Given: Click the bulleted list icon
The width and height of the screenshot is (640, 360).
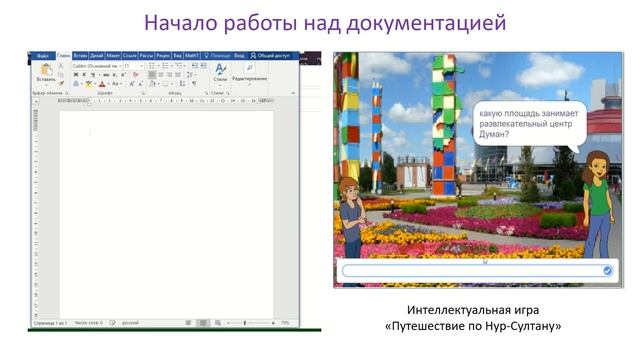Looking at the screenshot, I should click(x=152, y=66).
